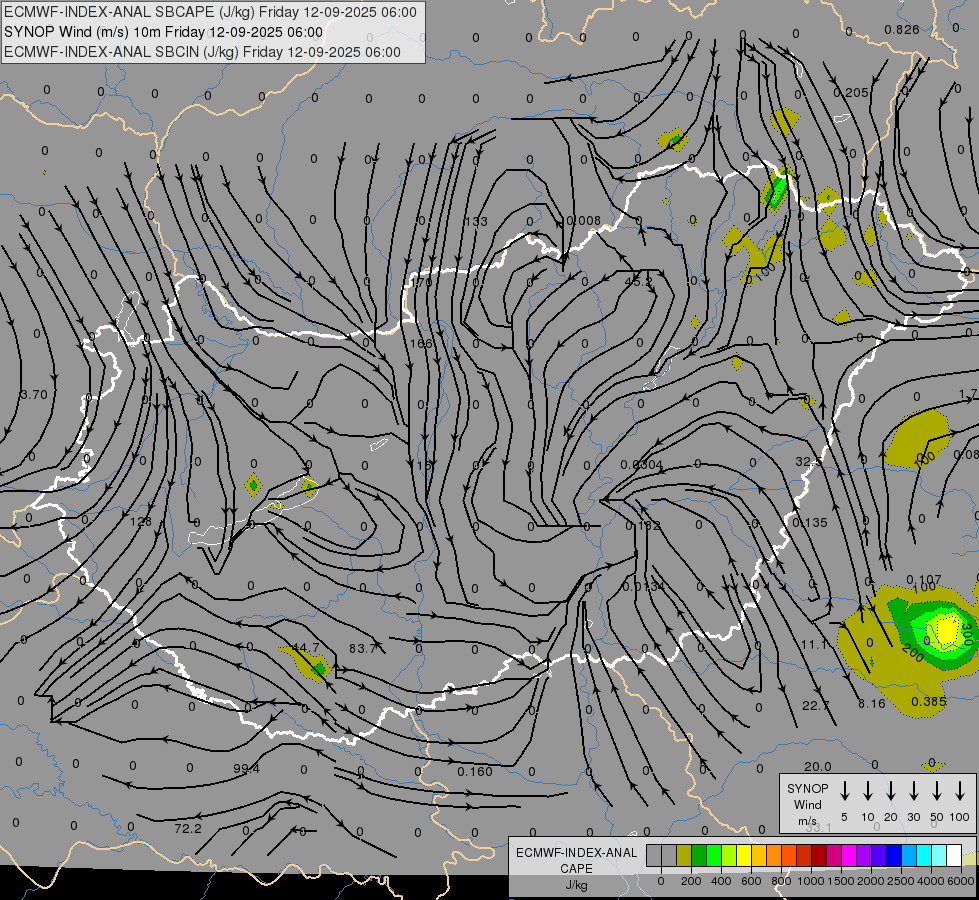Click the 72.2 value on the map
This screenshot has height=900, width=979.
[188, 829]
